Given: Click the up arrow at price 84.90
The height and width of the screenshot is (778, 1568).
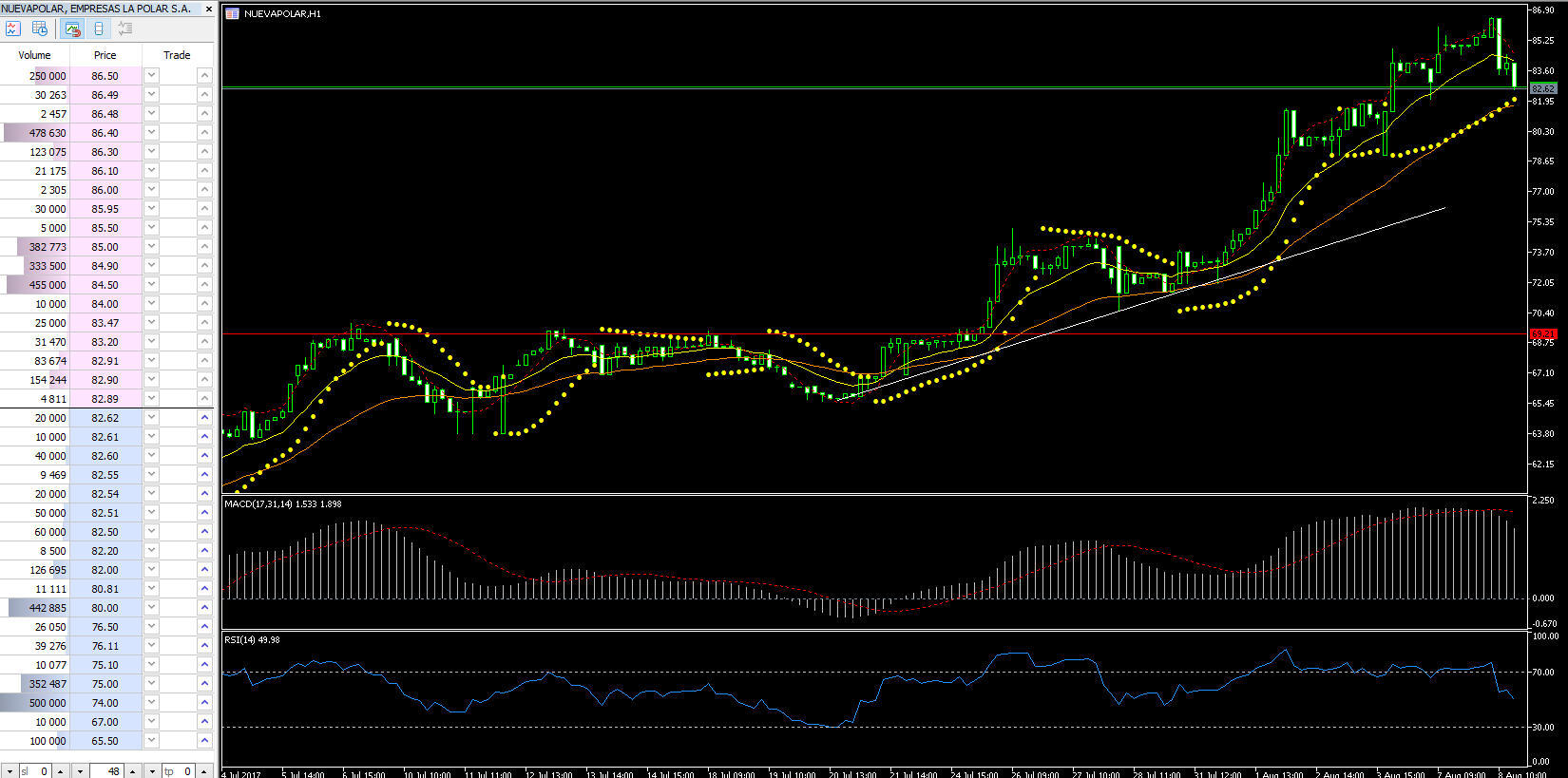Looking at the screenshot, I should click(x=204, y=265).
